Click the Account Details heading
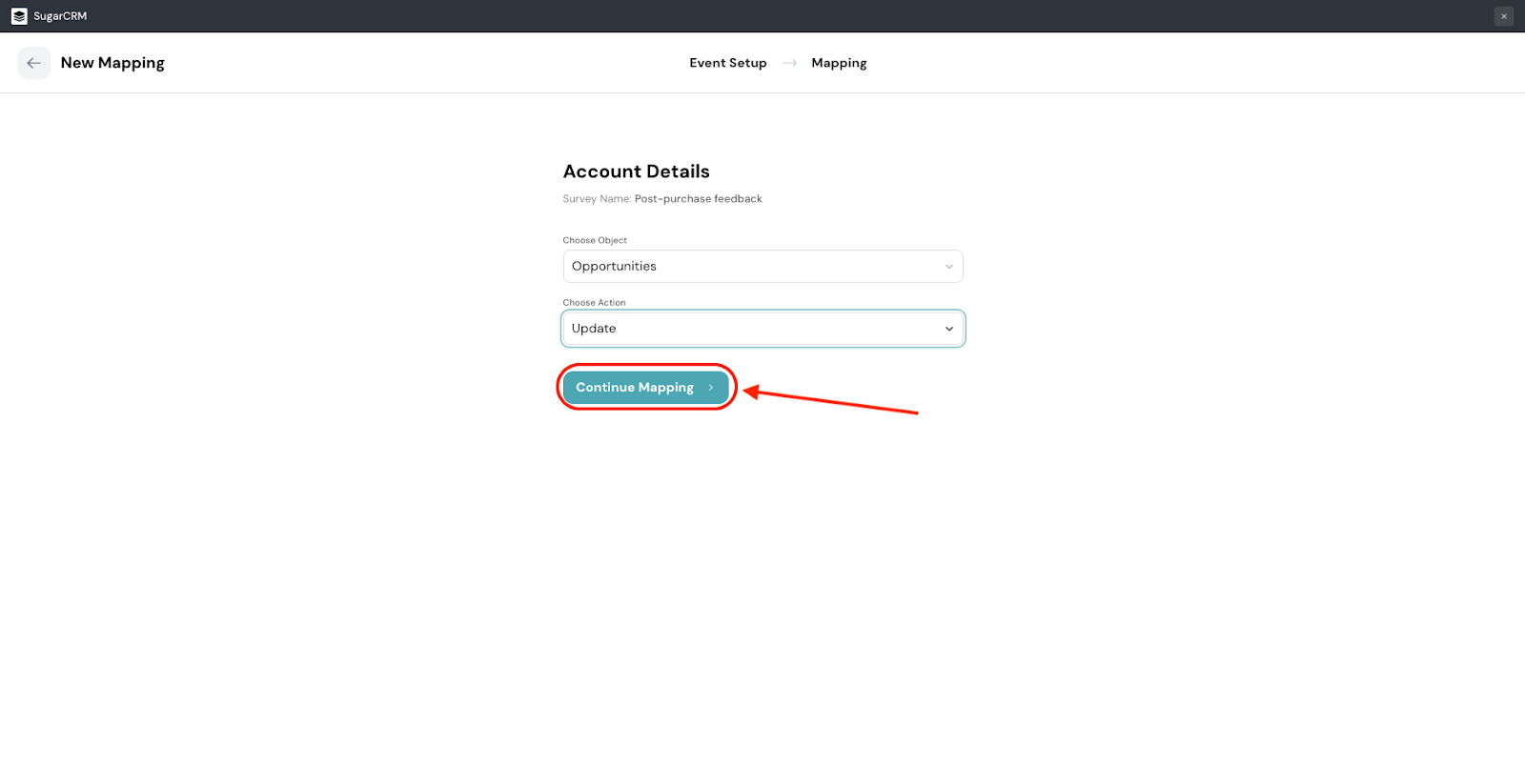 636,171
